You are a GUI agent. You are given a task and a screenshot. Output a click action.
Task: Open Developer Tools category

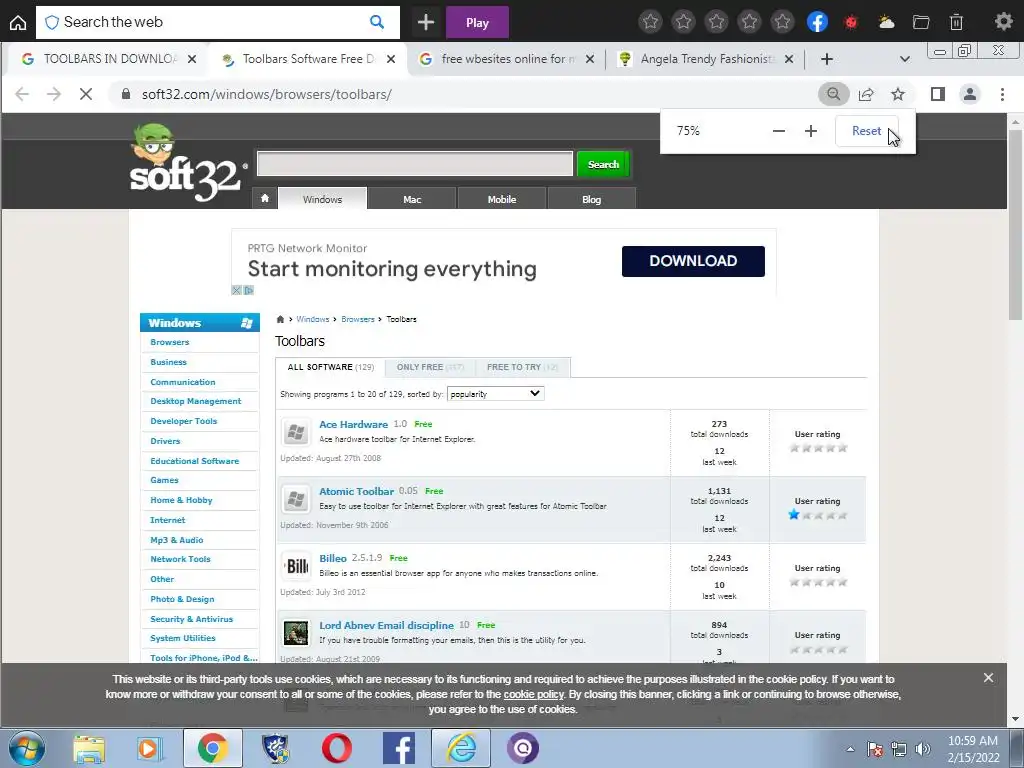(184, 421)
